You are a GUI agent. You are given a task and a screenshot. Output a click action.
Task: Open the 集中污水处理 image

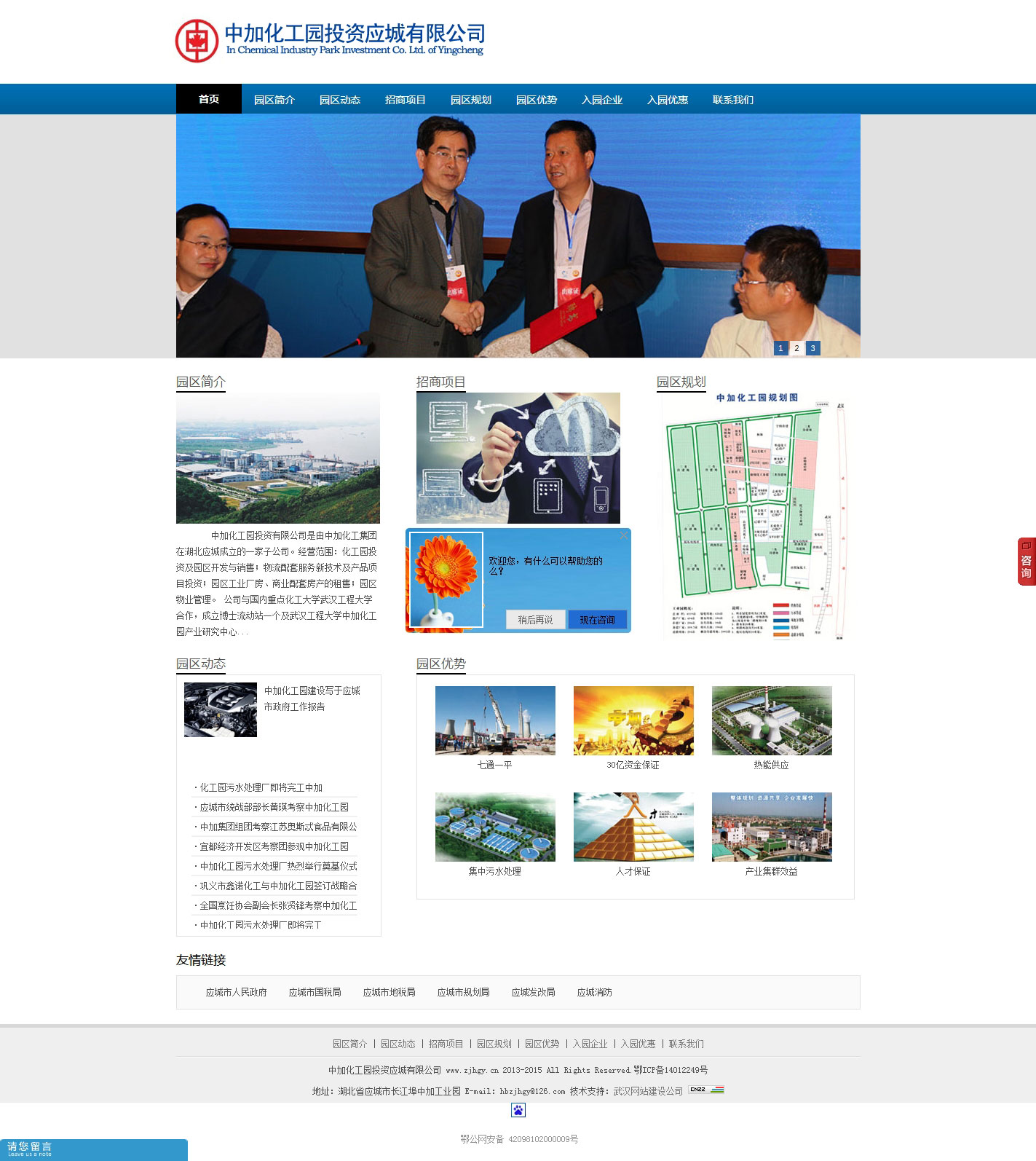click(495, 827)
